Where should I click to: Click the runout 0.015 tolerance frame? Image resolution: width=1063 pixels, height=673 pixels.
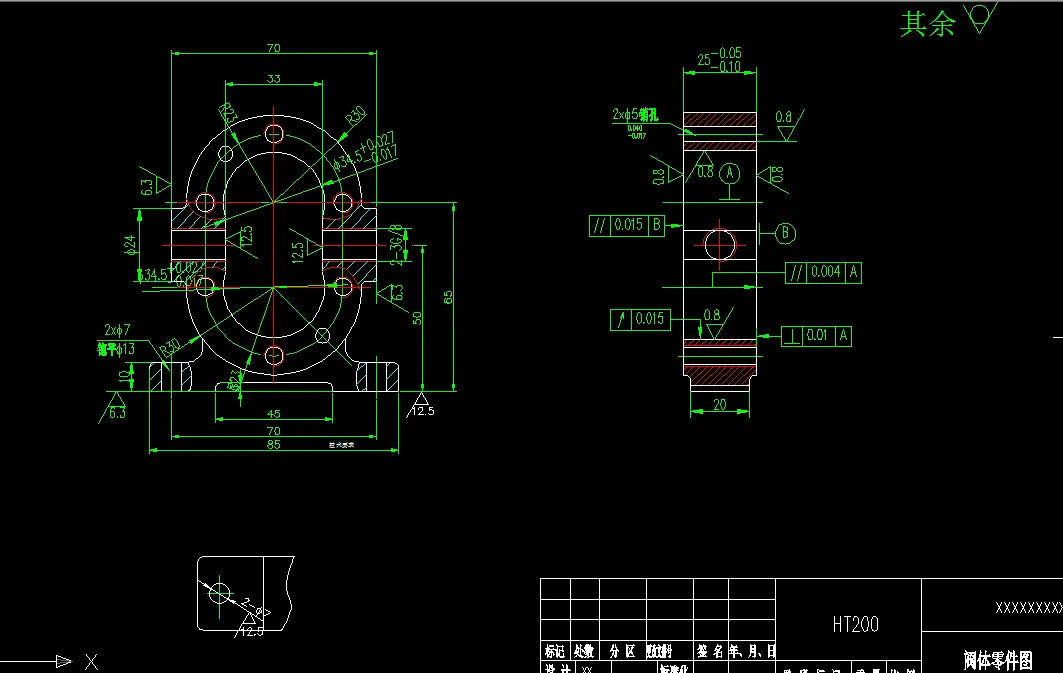coord(640,319)
